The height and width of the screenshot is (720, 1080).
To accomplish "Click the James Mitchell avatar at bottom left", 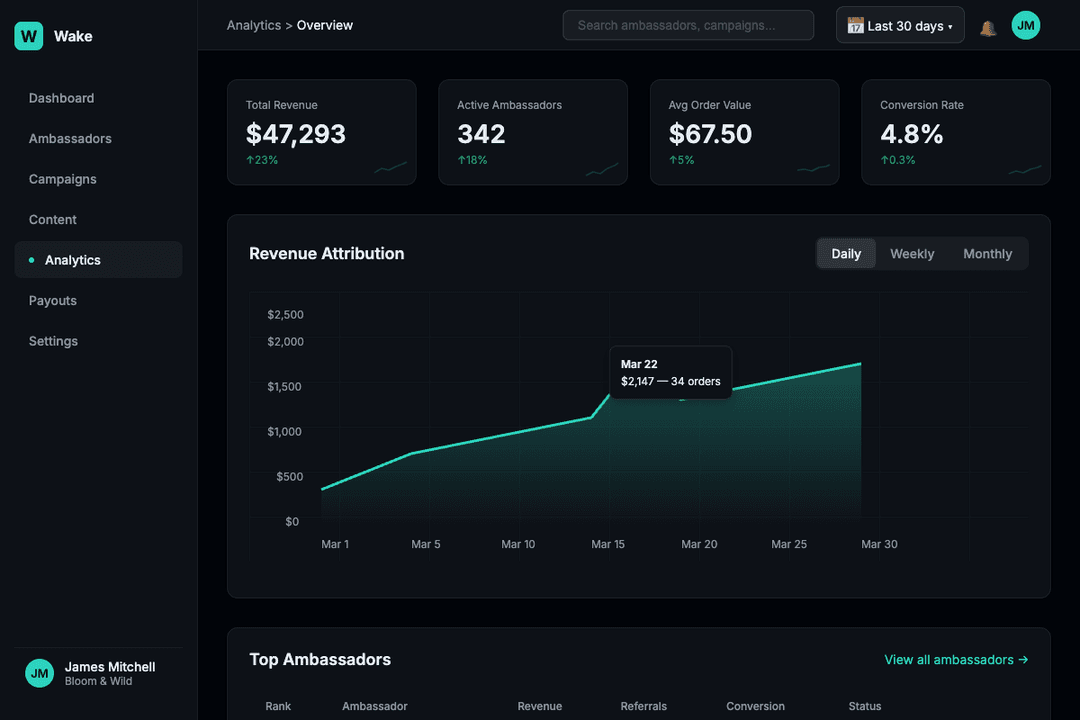I will [x=40, y=673].
